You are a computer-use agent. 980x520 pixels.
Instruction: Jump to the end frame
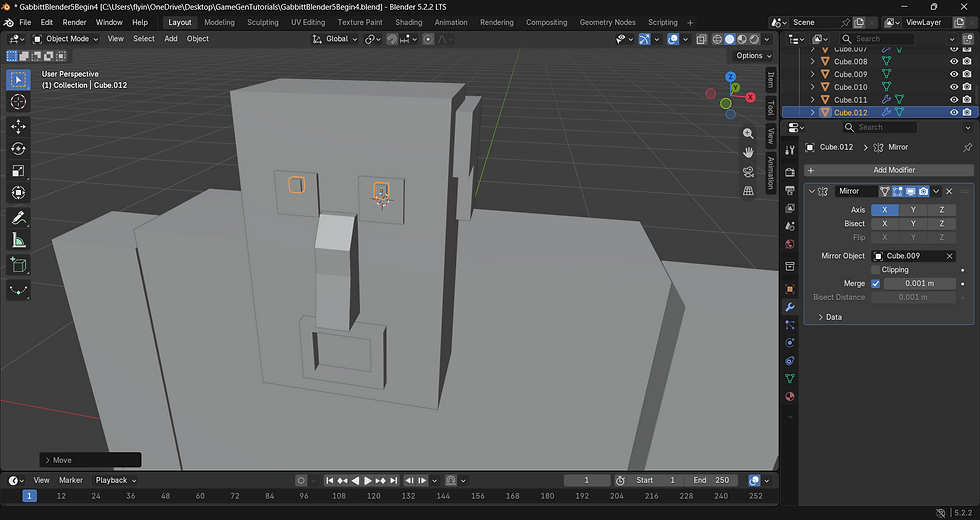(x=393, y=481)
